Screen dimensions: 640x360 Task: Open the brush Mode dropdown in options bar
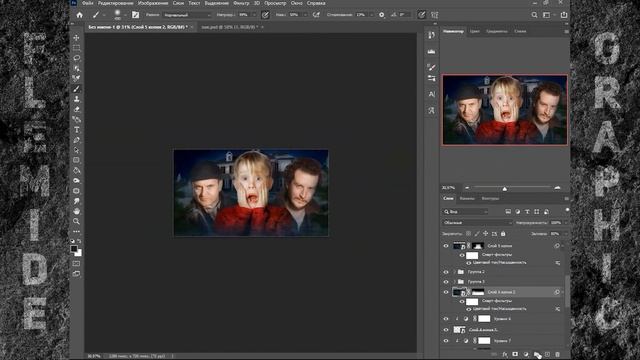[187, 15]
